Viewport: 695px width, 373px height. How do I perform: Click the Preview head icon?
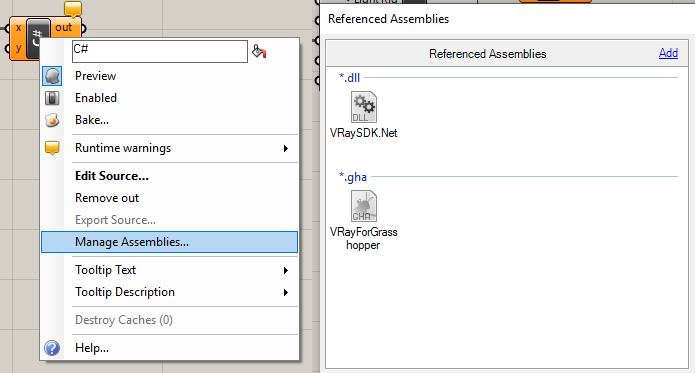click(x=52, y=76)
